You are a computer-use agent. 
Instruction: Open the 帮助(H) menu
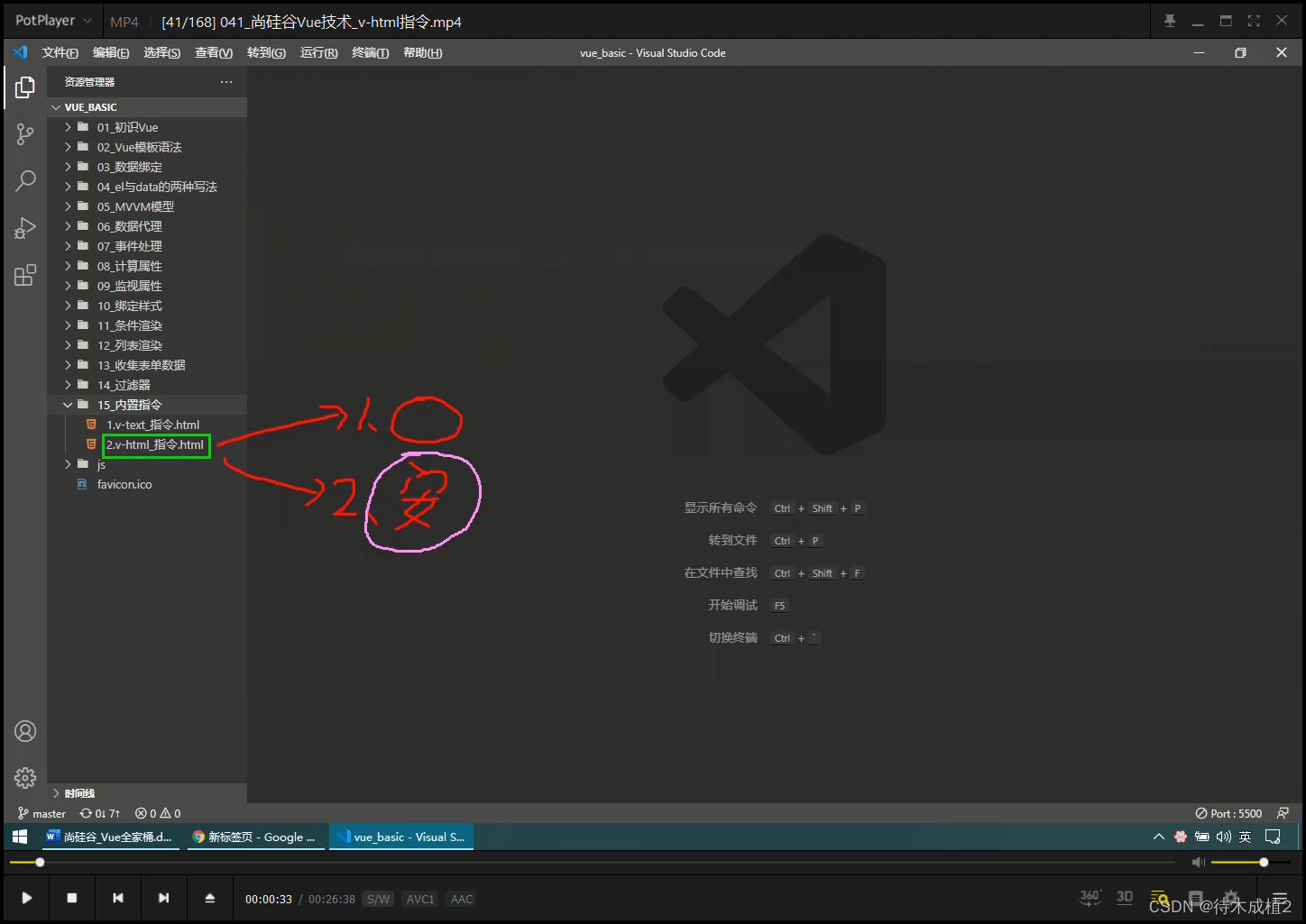click(423, 53)
